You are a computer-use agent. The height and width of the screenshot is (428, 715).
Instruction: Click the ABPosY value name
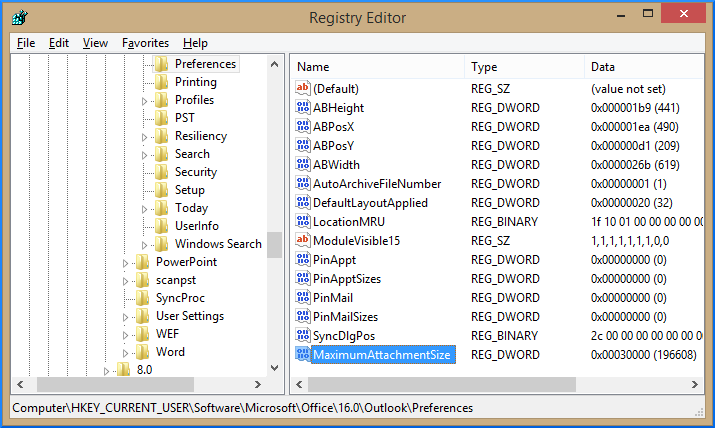tap(333, 146)
